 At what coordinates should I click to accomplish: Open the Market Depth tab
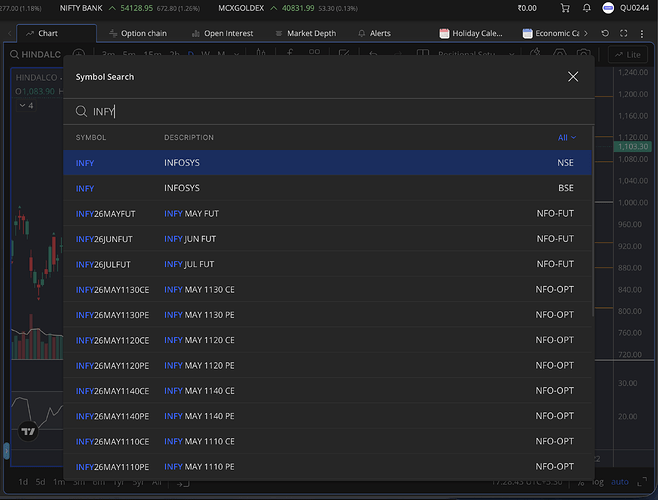(x=306, y=33)
